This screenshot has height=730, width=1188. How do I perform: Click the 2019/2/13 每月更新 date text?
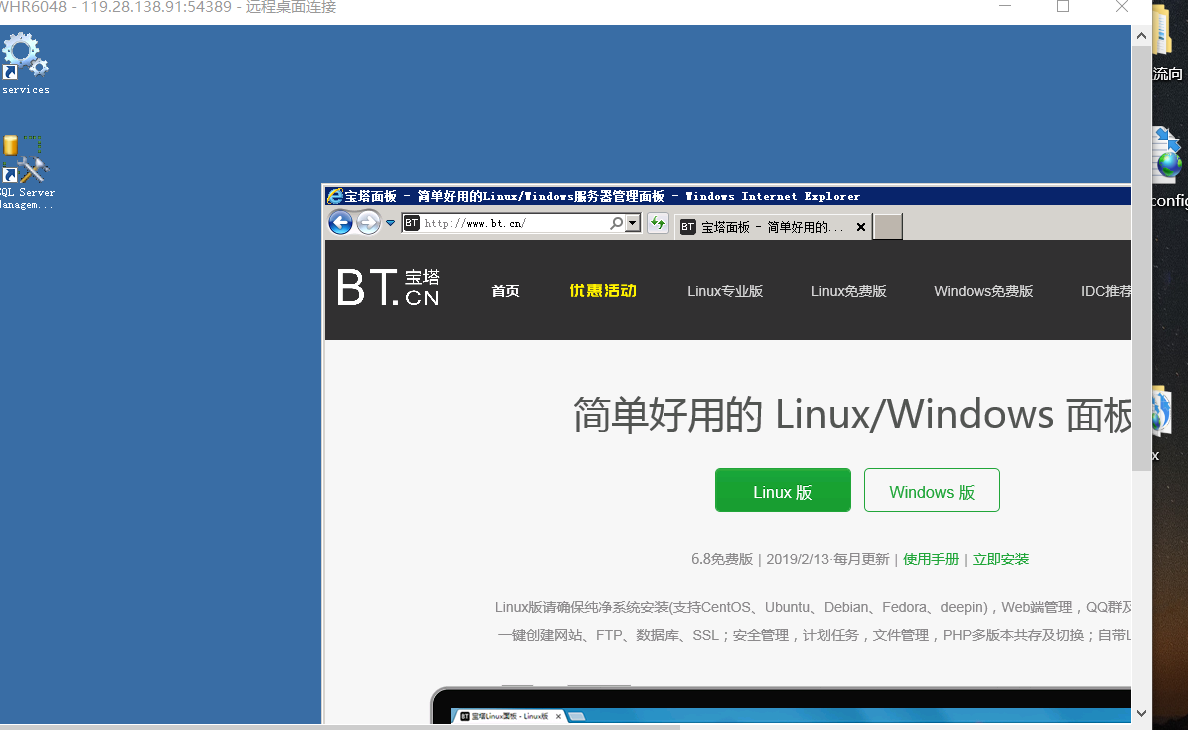tap(827, 559)
